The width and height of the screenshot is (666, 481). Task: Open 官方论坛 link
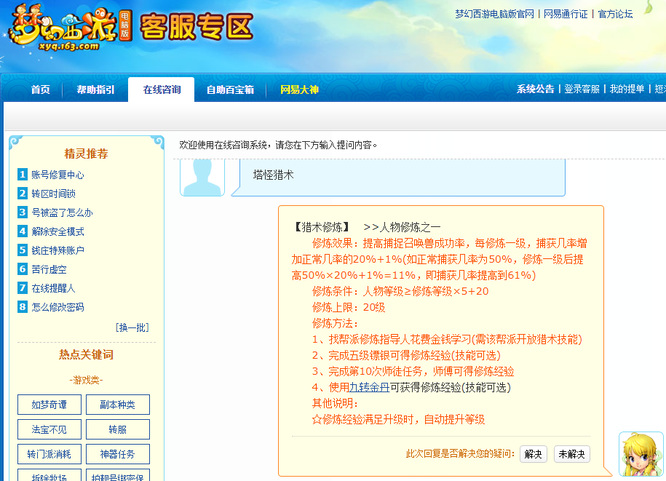[x=615, y=14]
